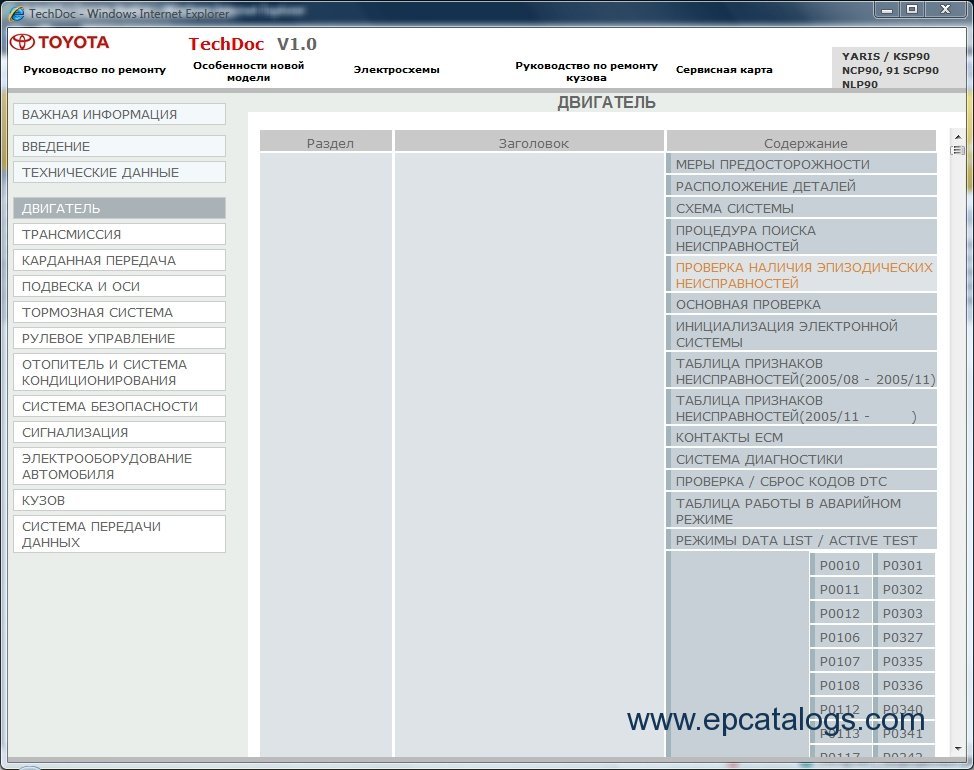Open ТЕХНИЧЕСКИЕ ДАННЫЕ section
The width and height of the screenshot is (974, 770).
coord(119,173)
